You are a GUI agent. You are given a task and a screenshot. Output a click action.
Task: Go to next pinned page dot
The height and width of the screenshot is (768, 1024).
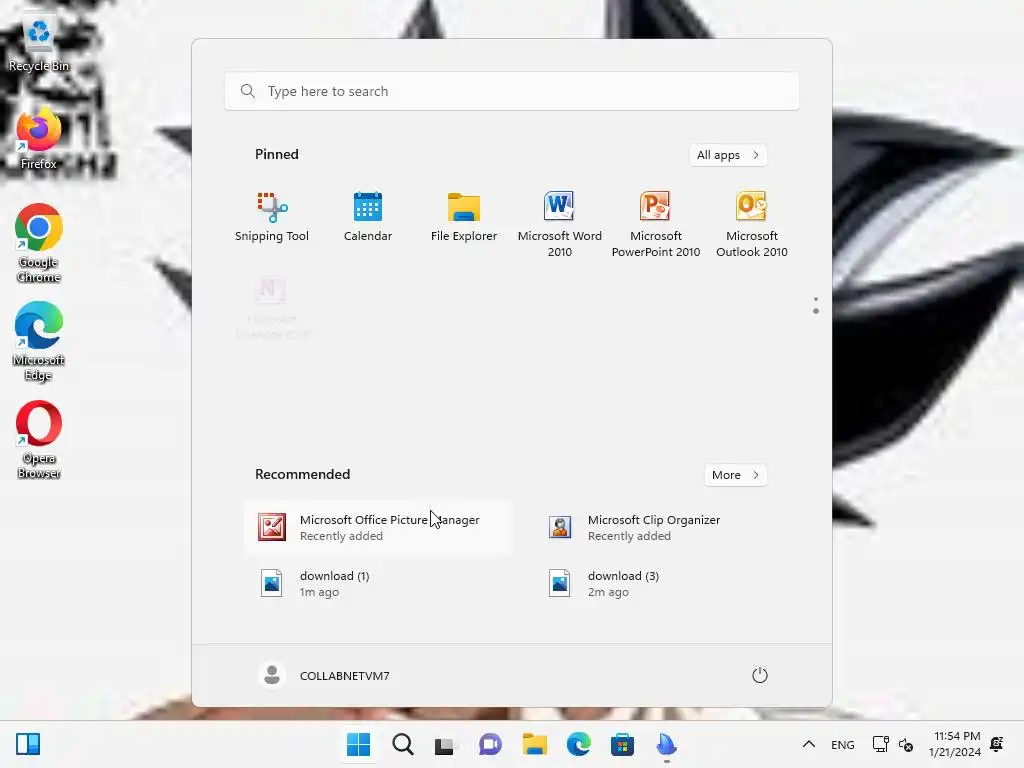pyautogui.click(x=816, y=312)
